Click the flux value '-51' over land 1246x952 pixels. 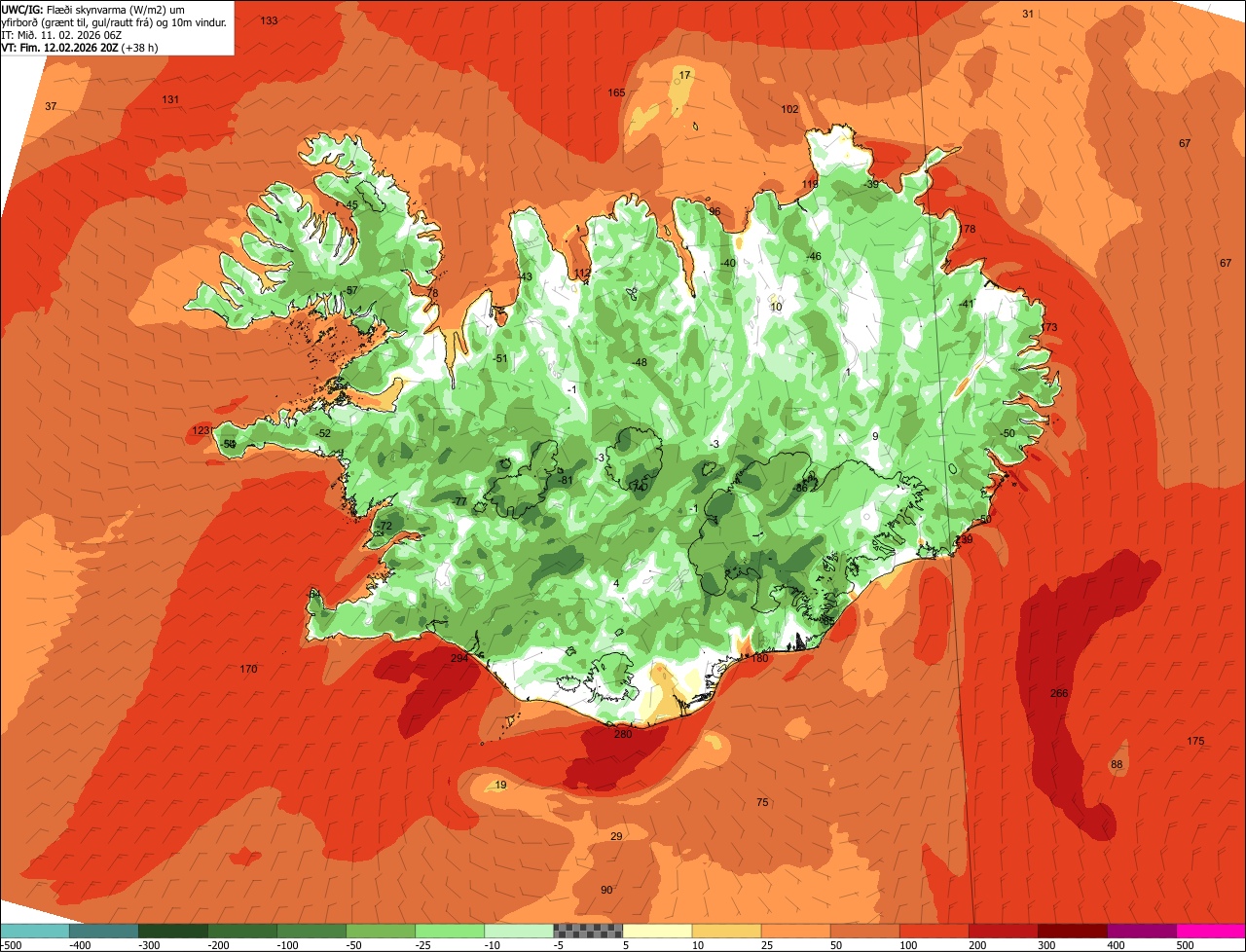pyautogui.click(x=500, y=358)
